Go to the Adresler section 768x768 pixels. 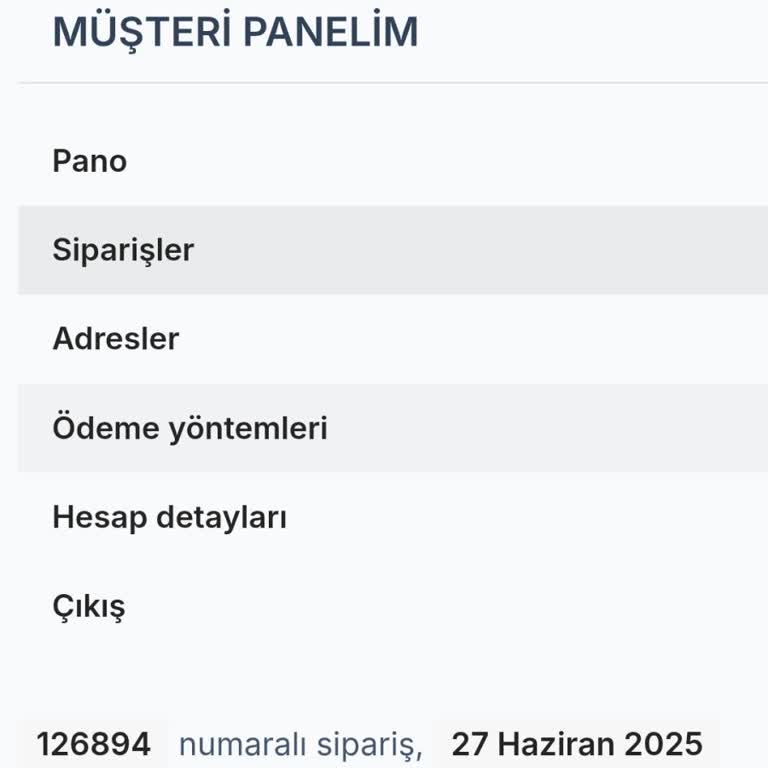[x=116, y=339]
